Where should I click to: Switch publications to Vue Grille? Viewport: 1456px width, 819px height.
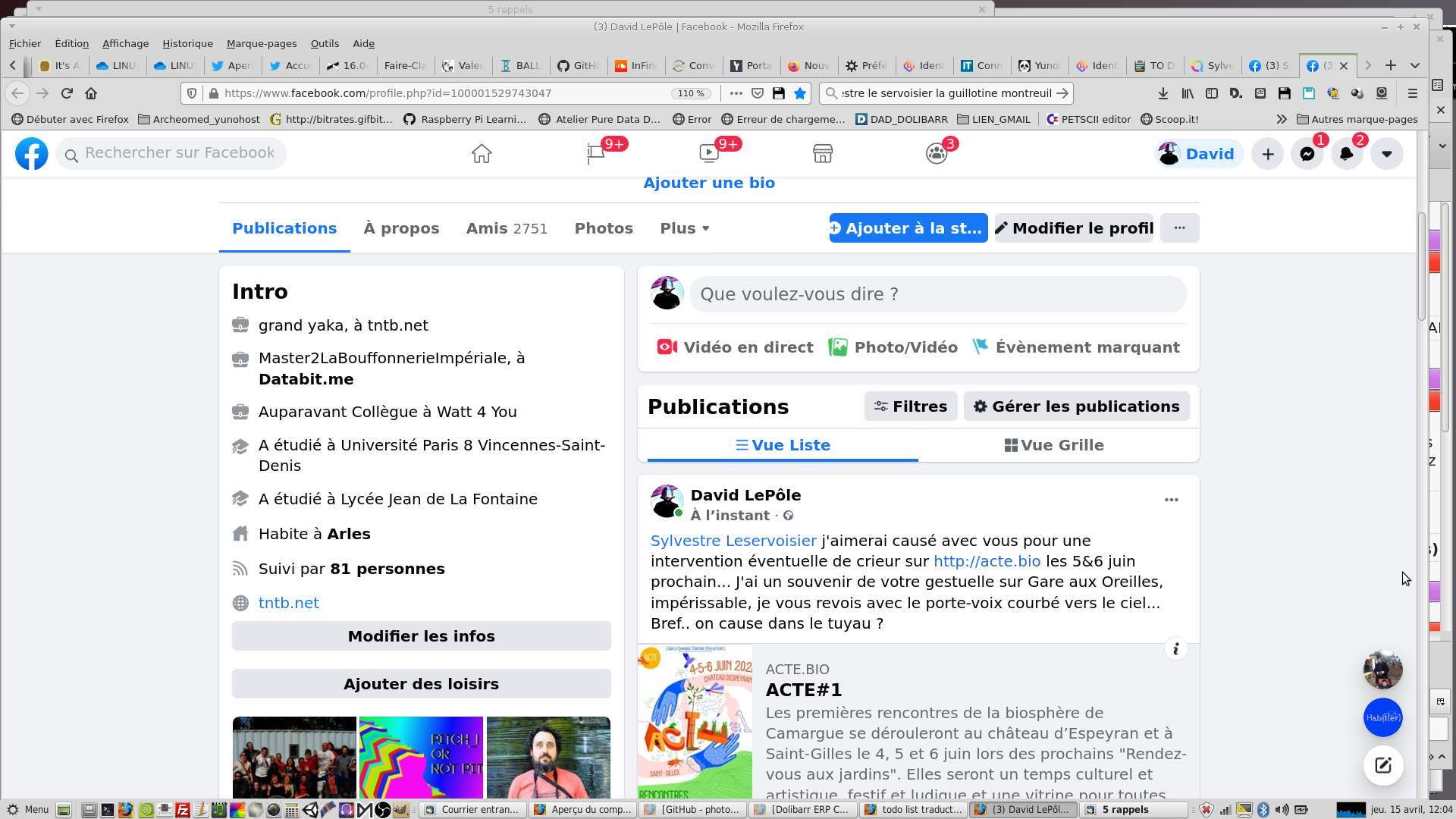(1054, 445)
